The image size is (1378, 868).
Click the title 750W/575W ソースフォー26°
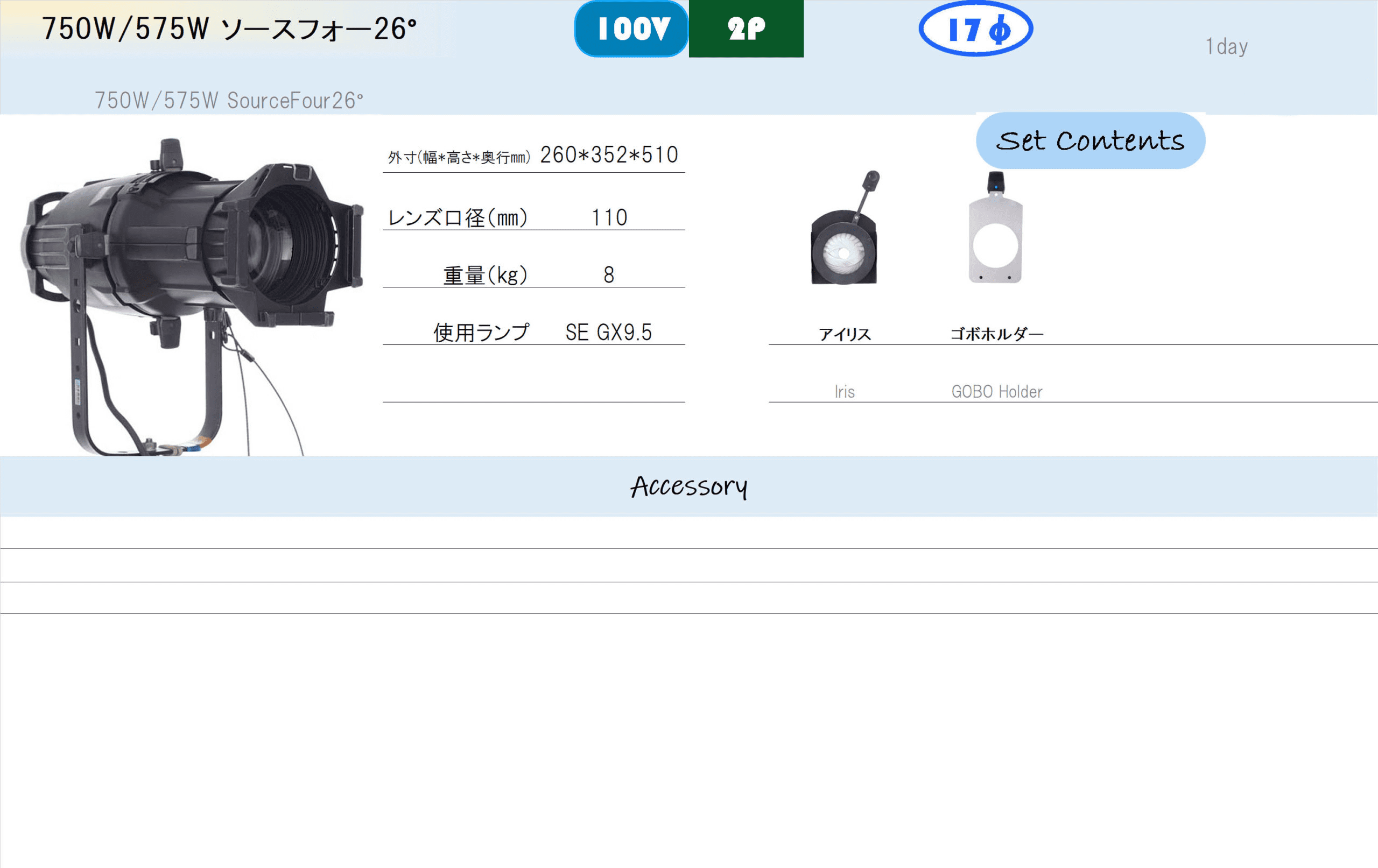[x=229, y=29]
